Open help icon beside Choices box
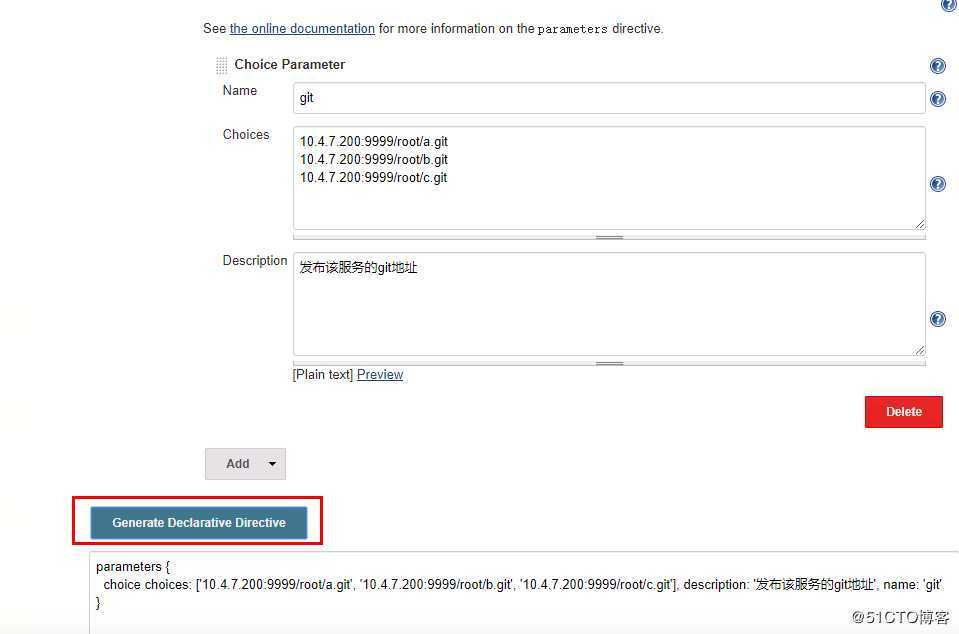The height and width of the screenshot is (634, 959). [938, 184]
